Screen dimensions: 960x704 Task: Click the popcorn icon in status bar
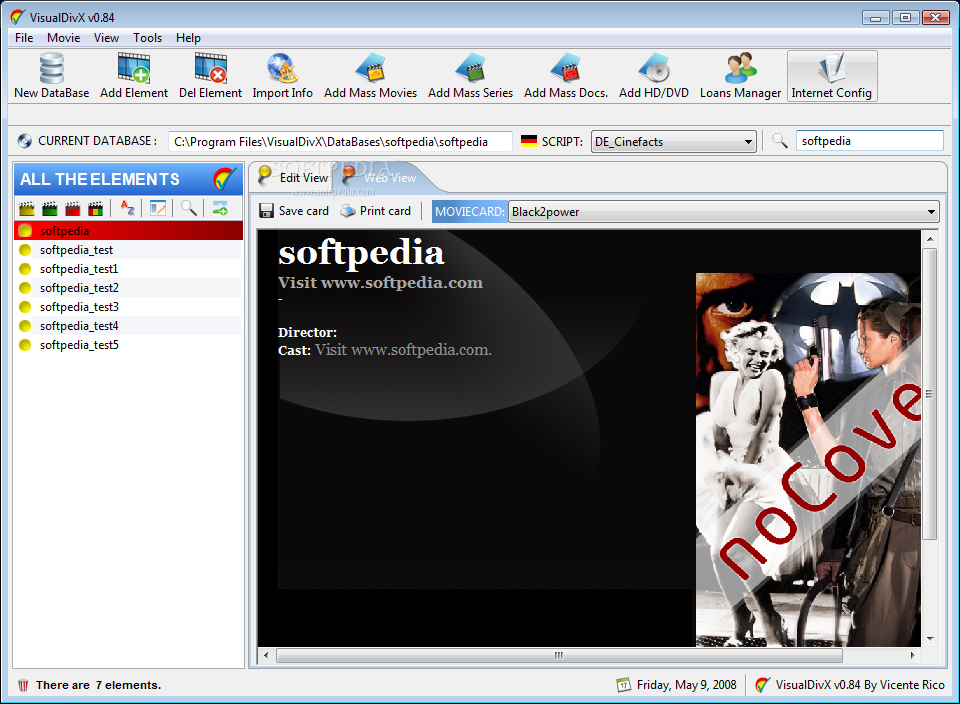pyautogui.click(x=23, y=685)
